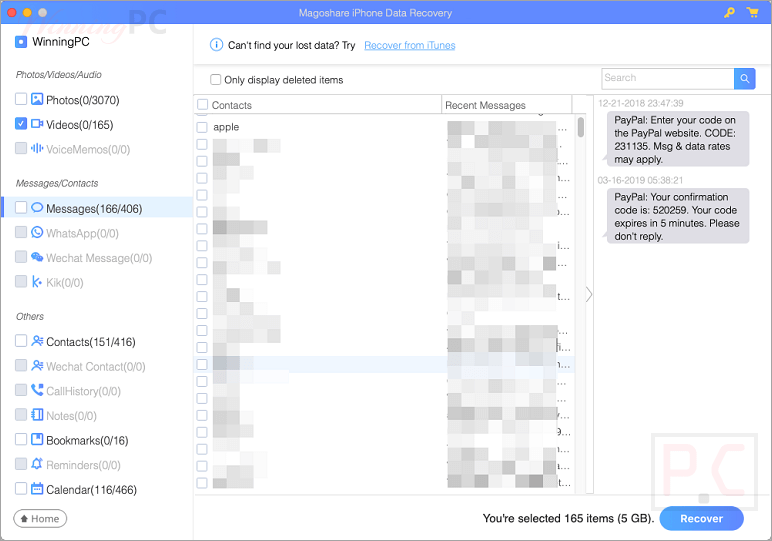Click the Messages speech bubble icon

coord(37,207)
